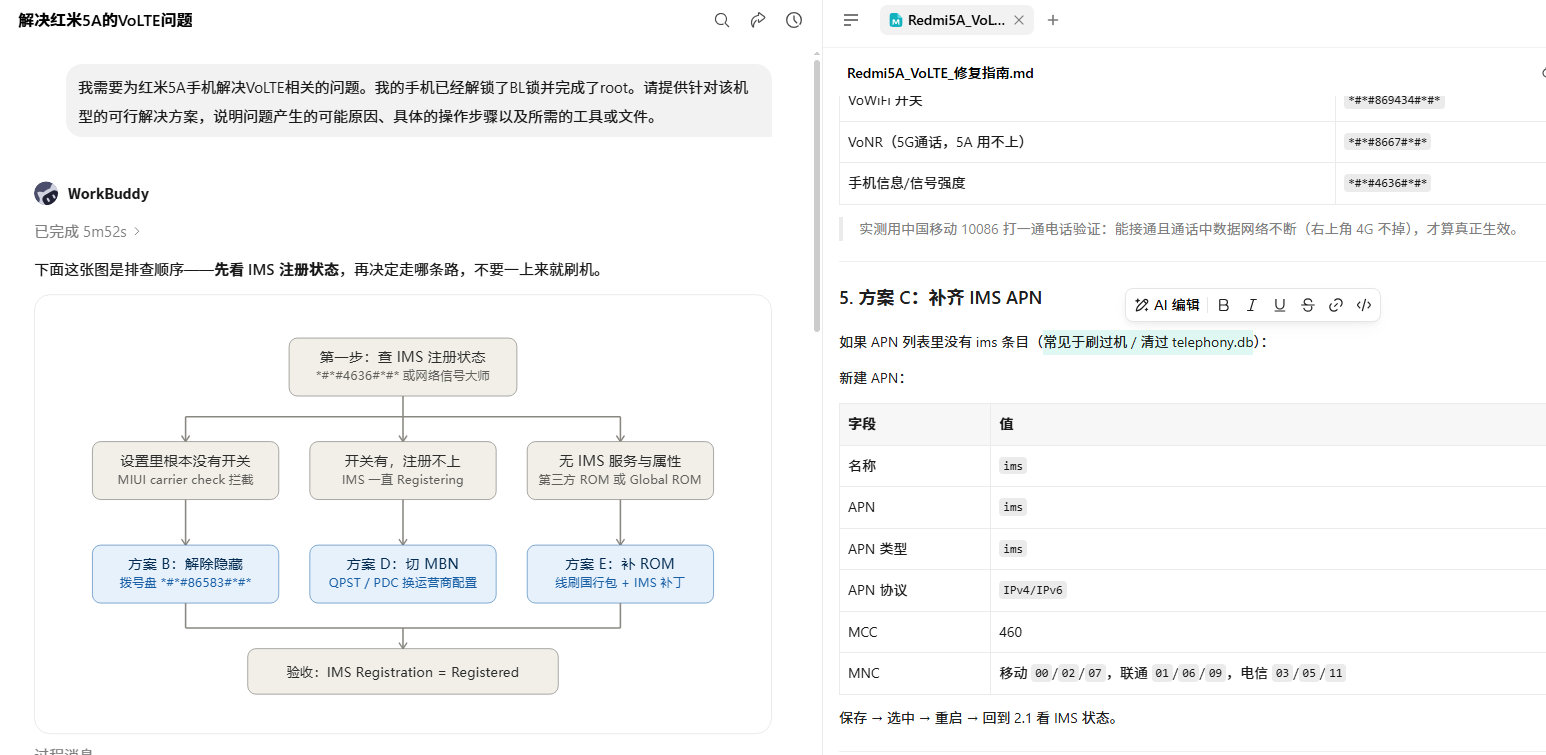
Task: Click the ims value in the 名称 row
Action: (1013, 466)
